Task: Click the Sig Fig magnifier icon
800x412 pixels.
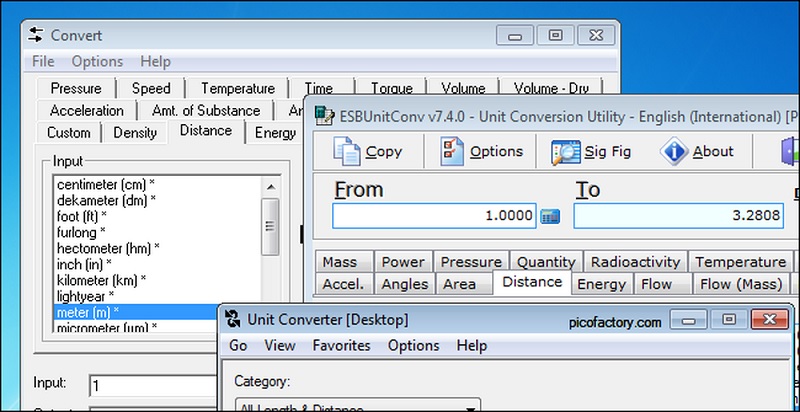Action: (x=566, y=152)
